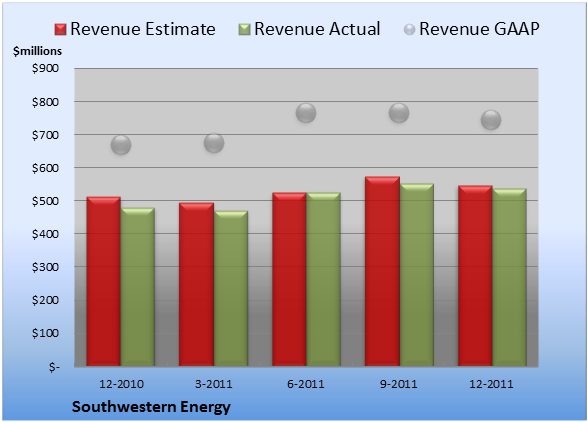588x422 pixels.
Task: Select the green actual bar for 12-2010
Action: click(x=138, y=287)
